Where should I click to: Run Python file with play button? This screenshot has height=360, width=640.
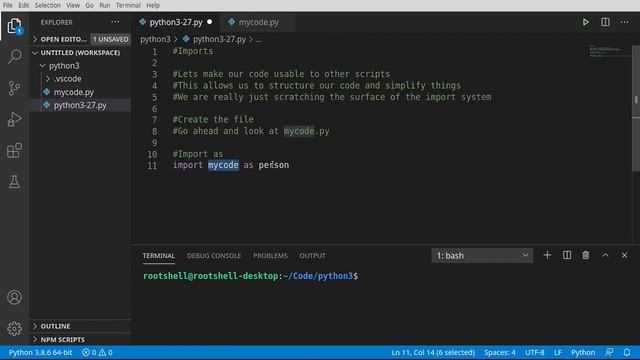coord(586,22)
